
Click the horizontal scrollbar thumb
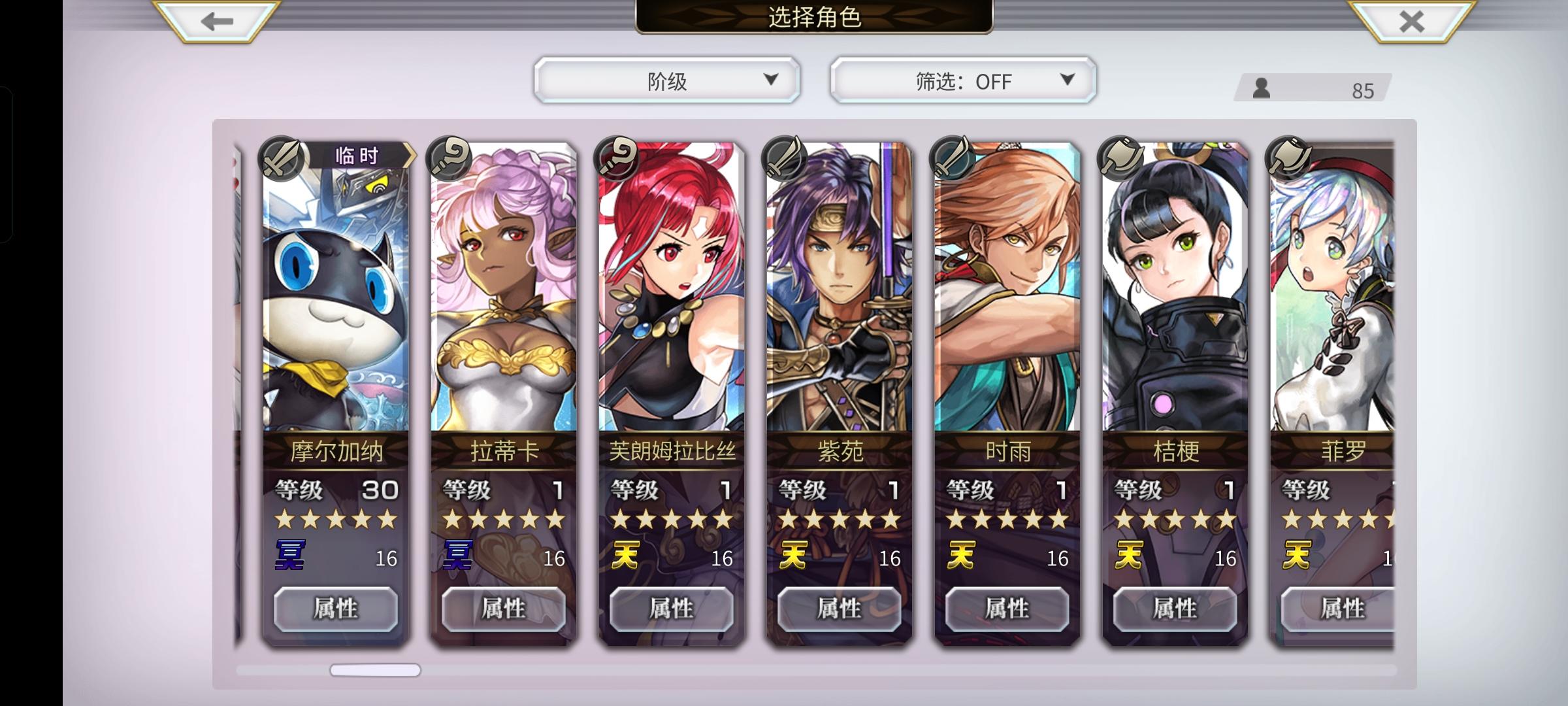tap(375, 670)
